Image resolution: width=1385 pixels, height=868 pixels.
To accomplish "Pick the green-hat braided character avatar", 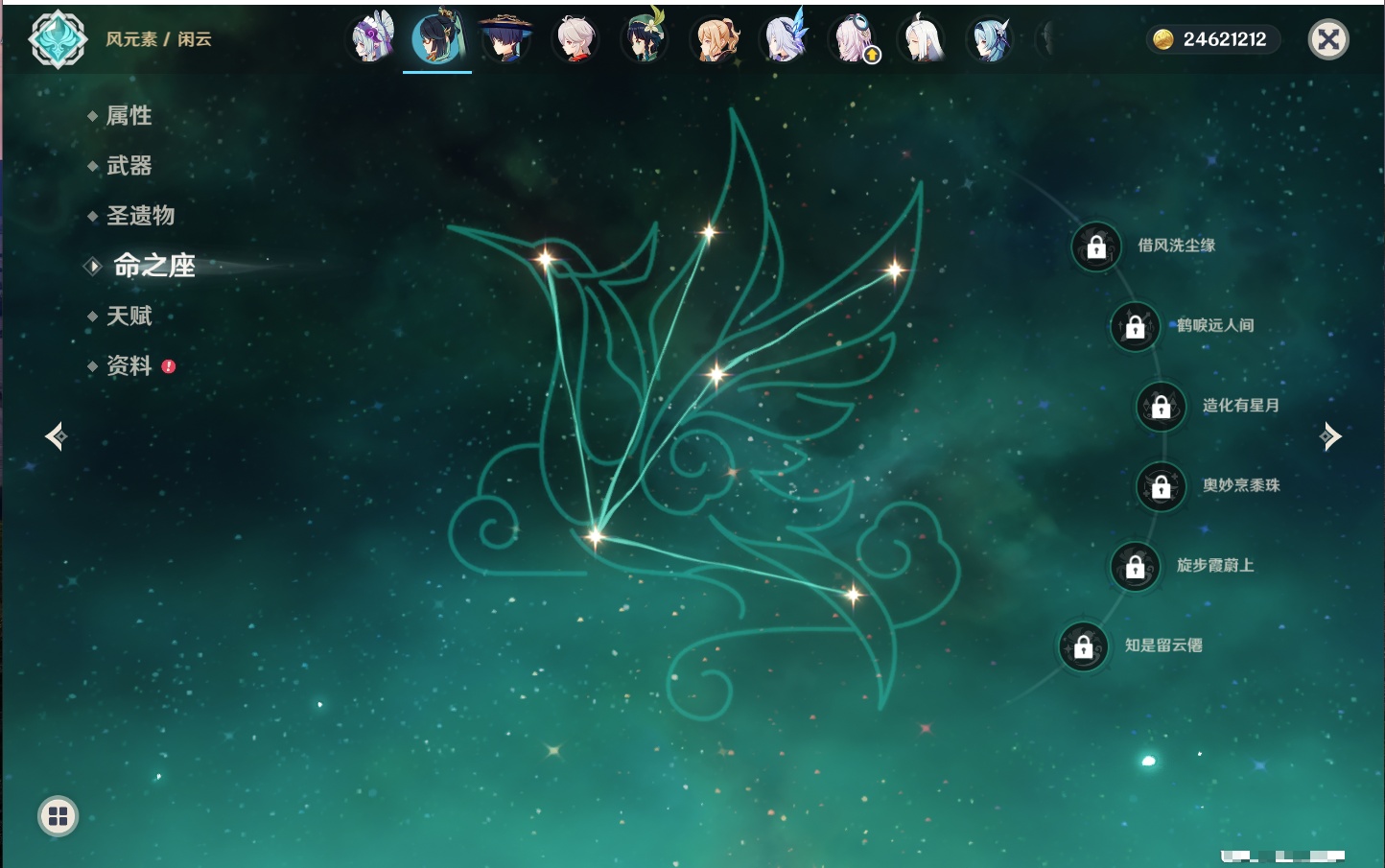I will [645, 39].
